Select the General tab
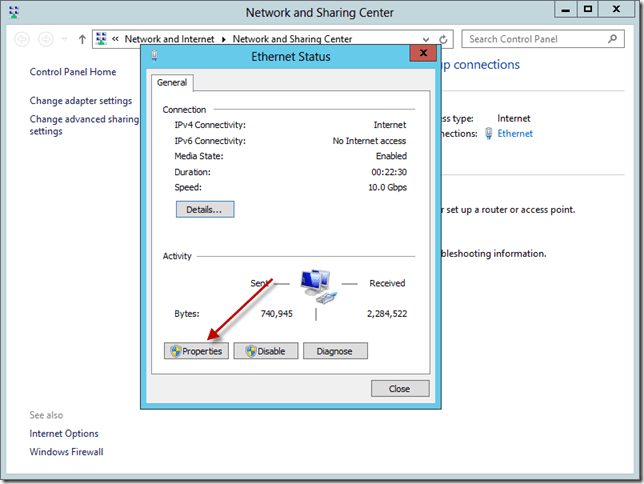 pos(174,84)
